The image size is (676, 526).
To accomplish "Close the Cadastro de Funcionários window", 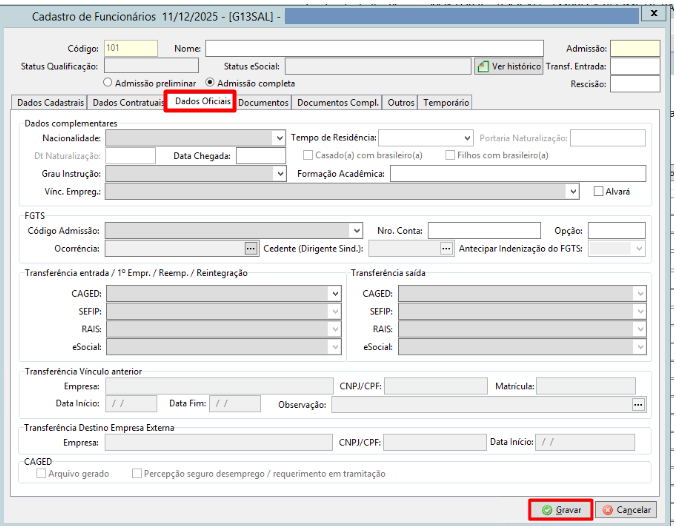I will 654,13.
